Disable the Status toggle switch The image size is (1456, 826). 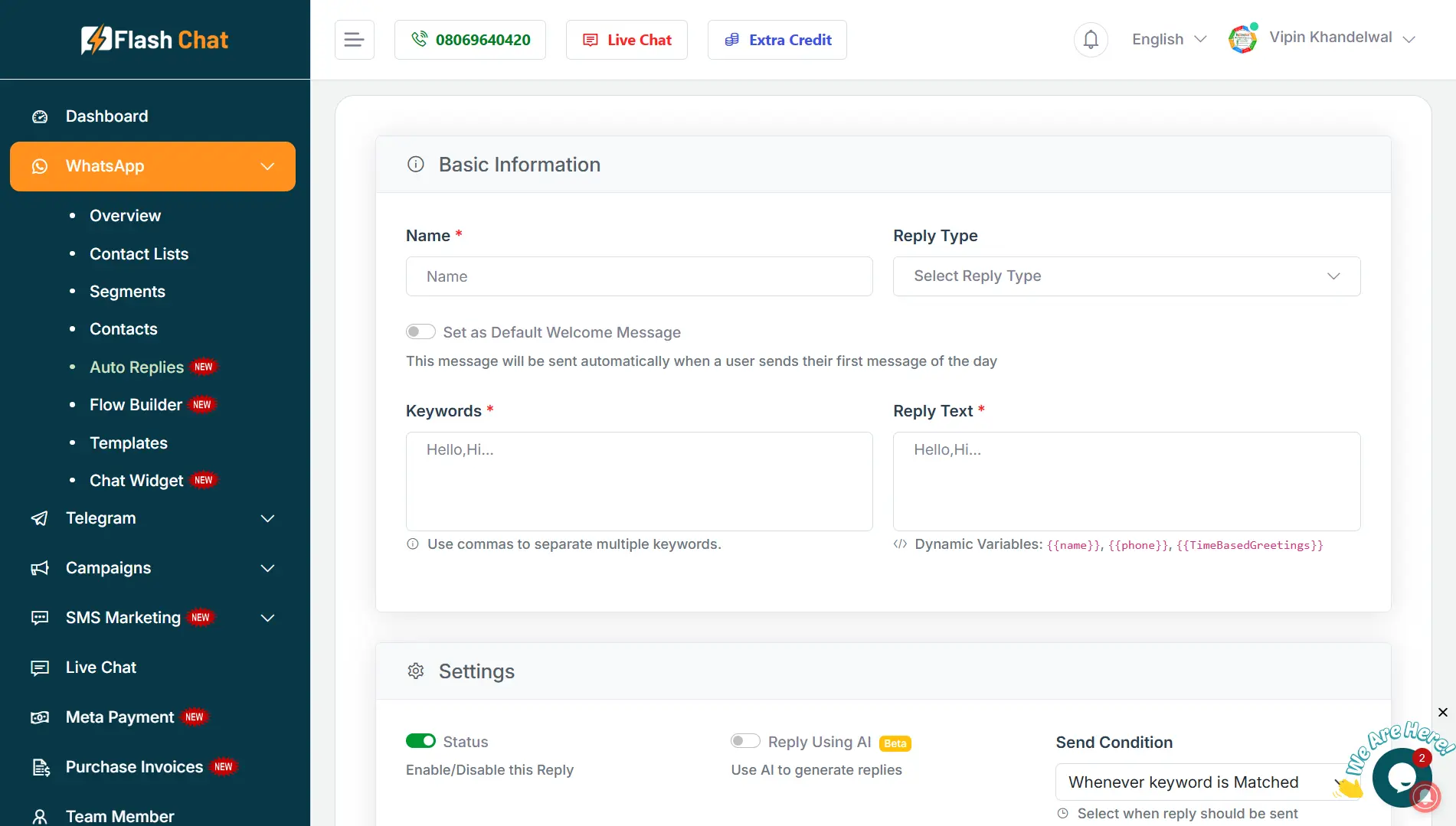[x=420, y=741]
